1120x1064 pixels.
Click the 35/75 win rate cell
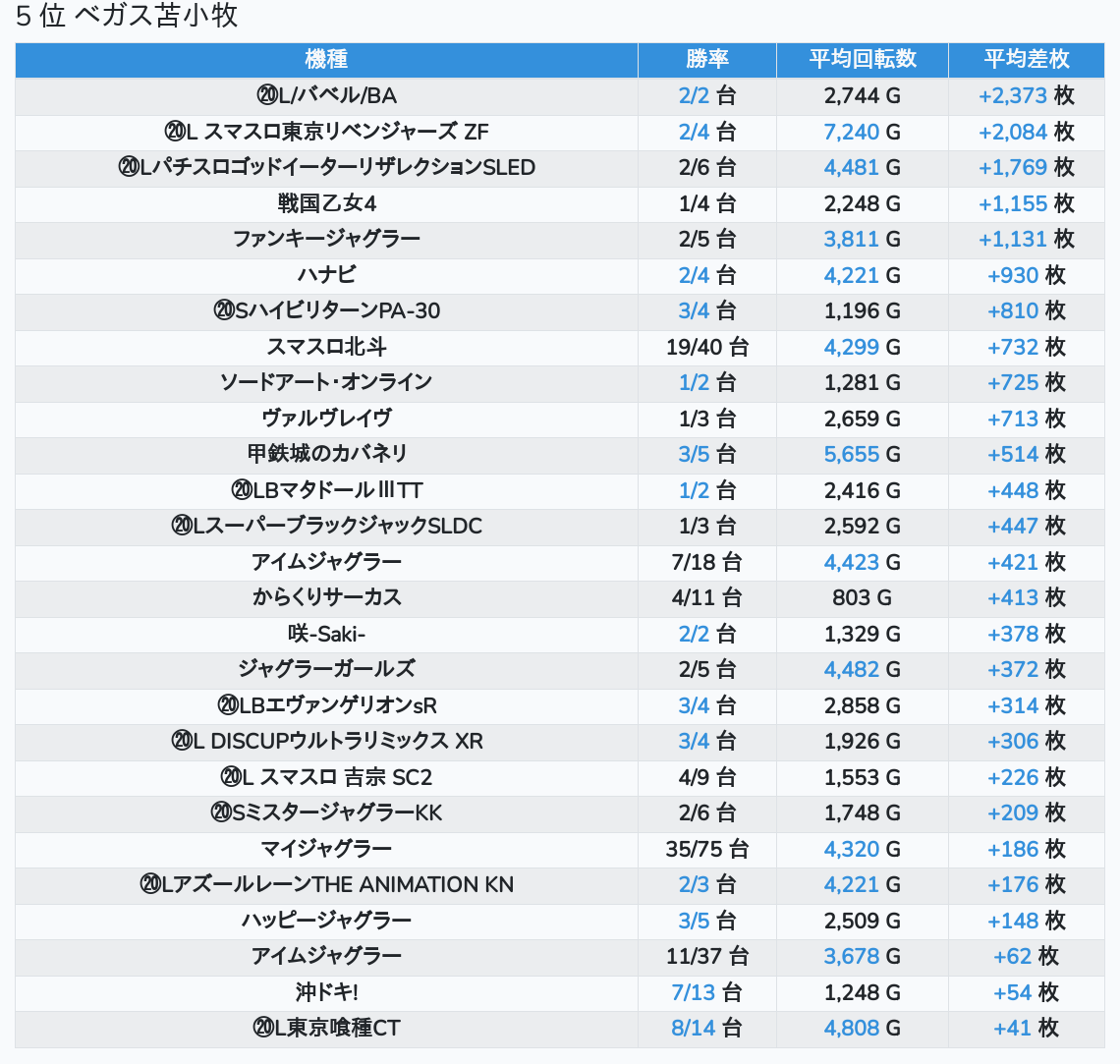click(x=706, y=849)
